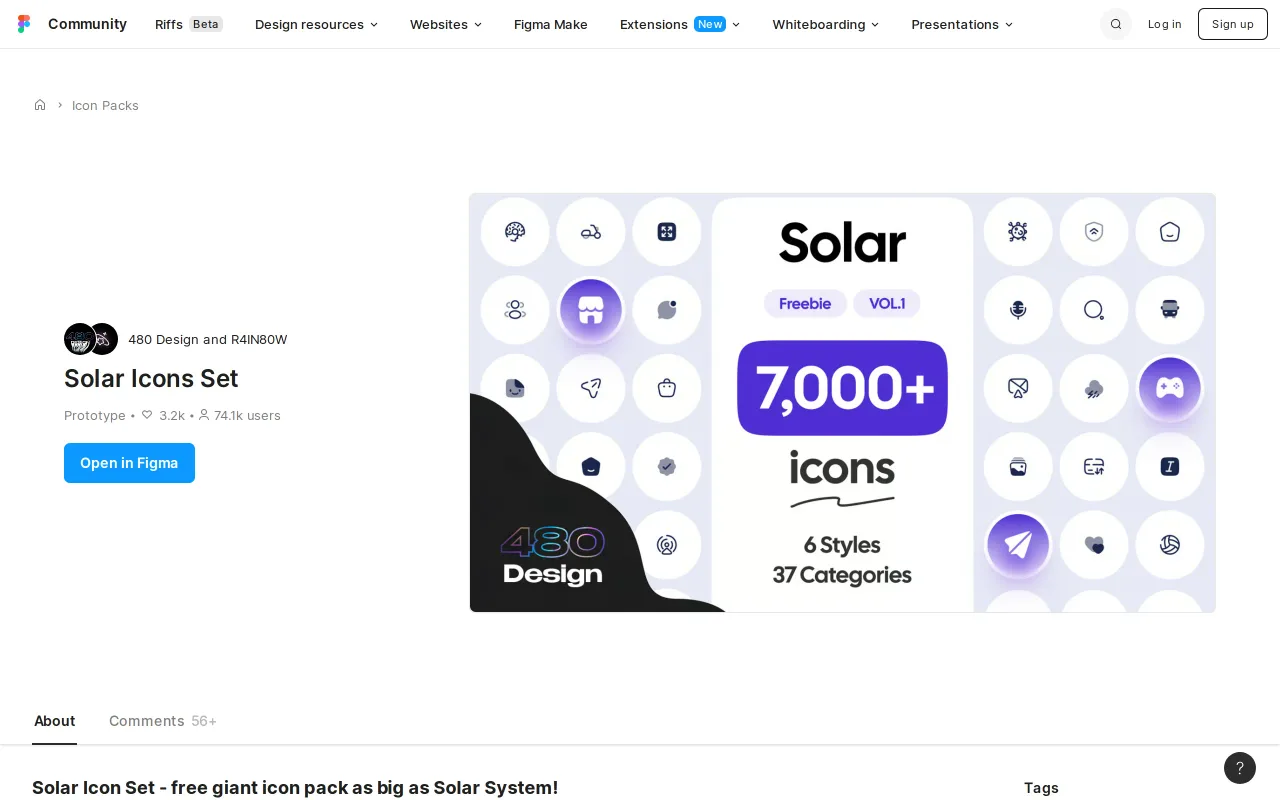Screen dimensions: 1280x800
Task: Click the 'Solar Icon Set - free giant icon pack' heading
Action: coord(295,787)
